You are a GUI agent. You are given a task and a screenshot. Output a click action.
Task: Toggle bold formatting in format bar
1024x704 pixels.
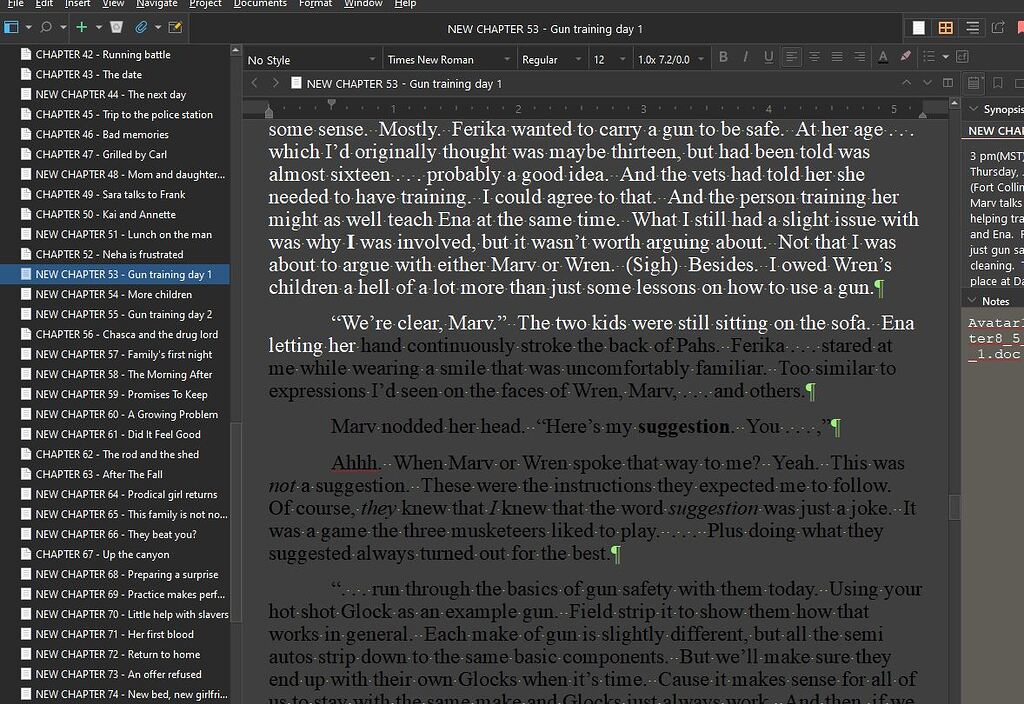coord(723,58)
